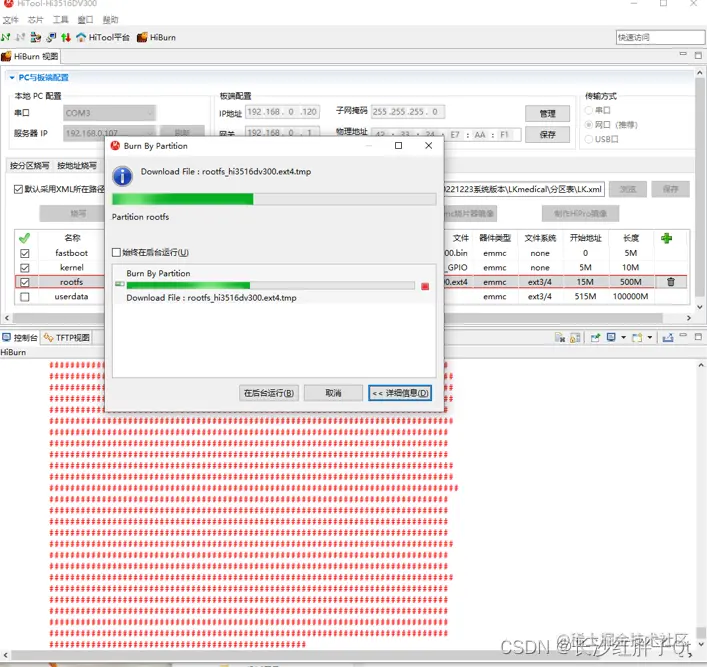Click the green and red transfer arrows icon
The width and height of the screenshot is (707, 667).
(66, 37)
